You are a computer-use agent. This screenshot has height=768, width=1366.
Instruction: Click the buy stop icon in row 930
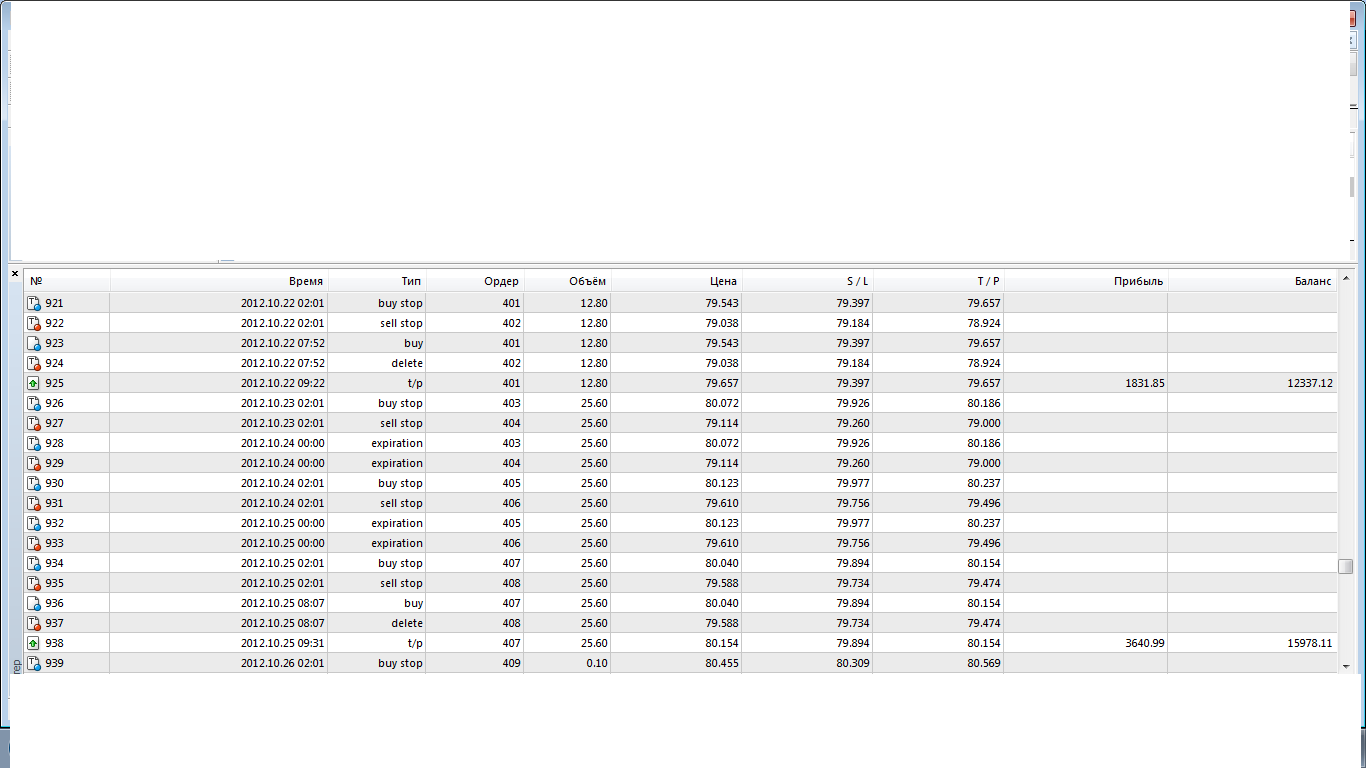coord(33,483)
